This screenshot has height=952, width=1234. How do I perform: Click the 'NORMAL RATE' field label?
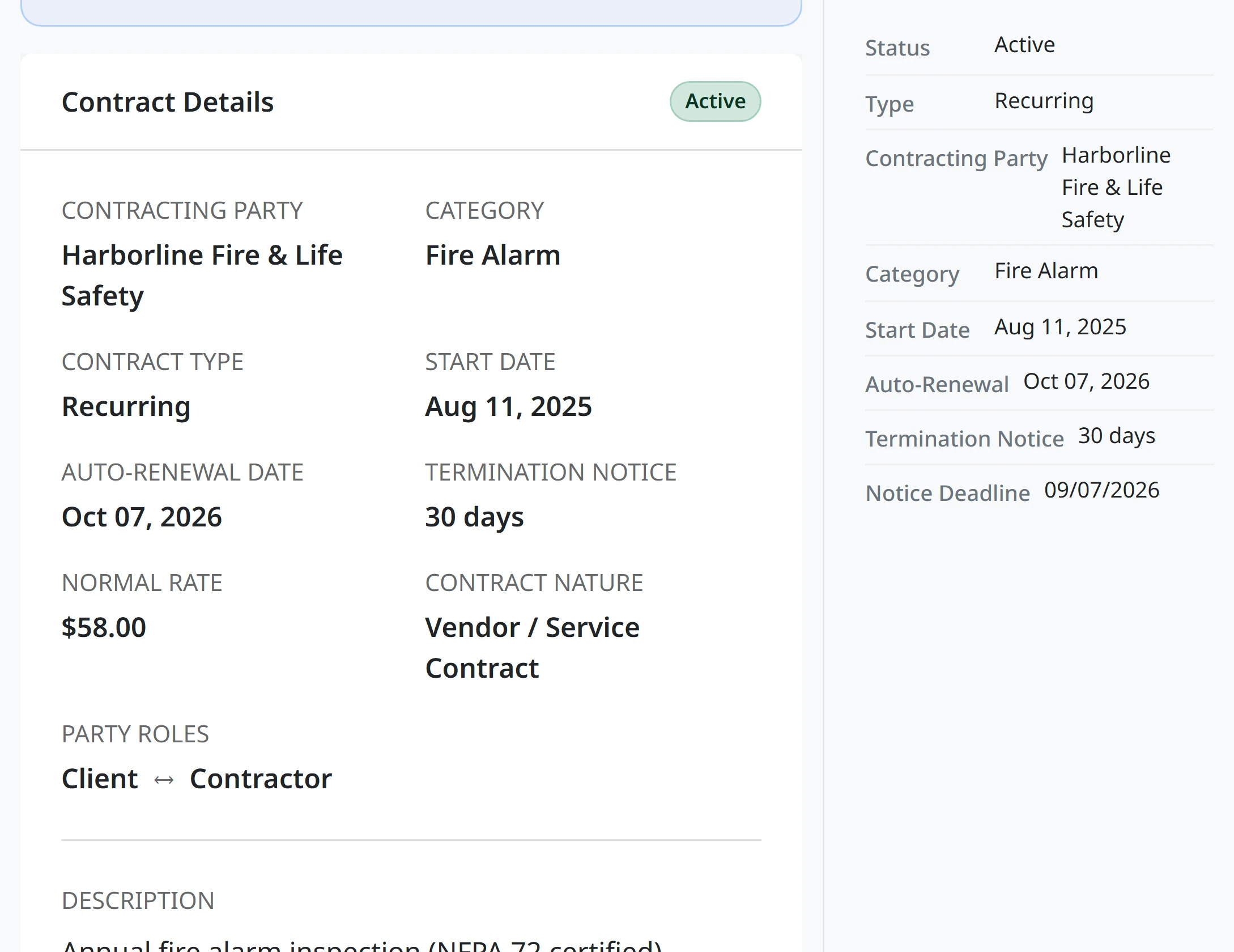tap(142, 583)
